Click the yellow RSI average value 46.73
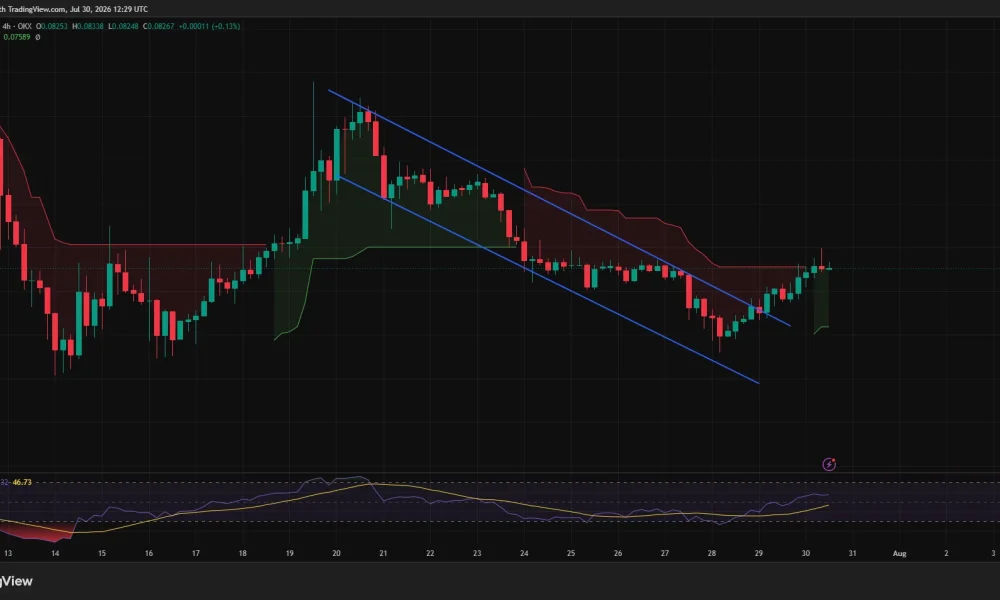1000x600 pixels. 22,483
